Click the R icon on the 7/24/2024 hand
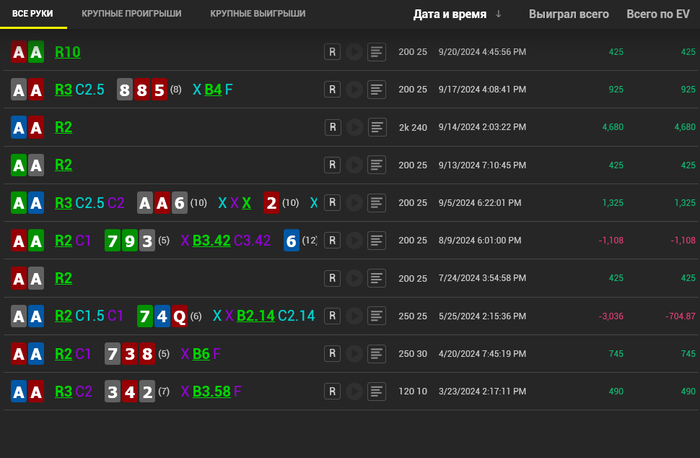 tap(332, 278)
